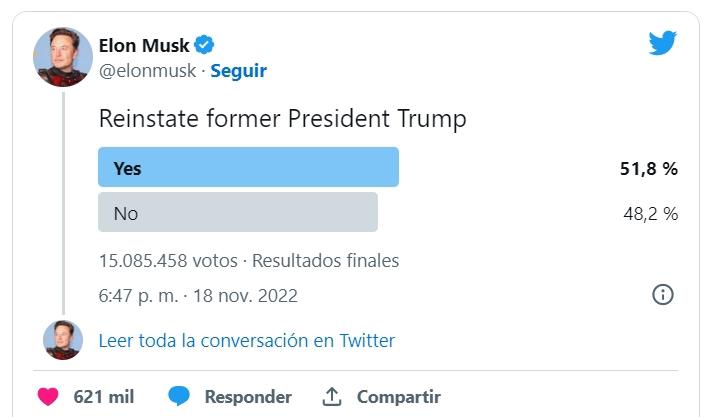Screen dimensions: 713x417
Task: Click the 621 mil likes count
Action: click(104, 396)
